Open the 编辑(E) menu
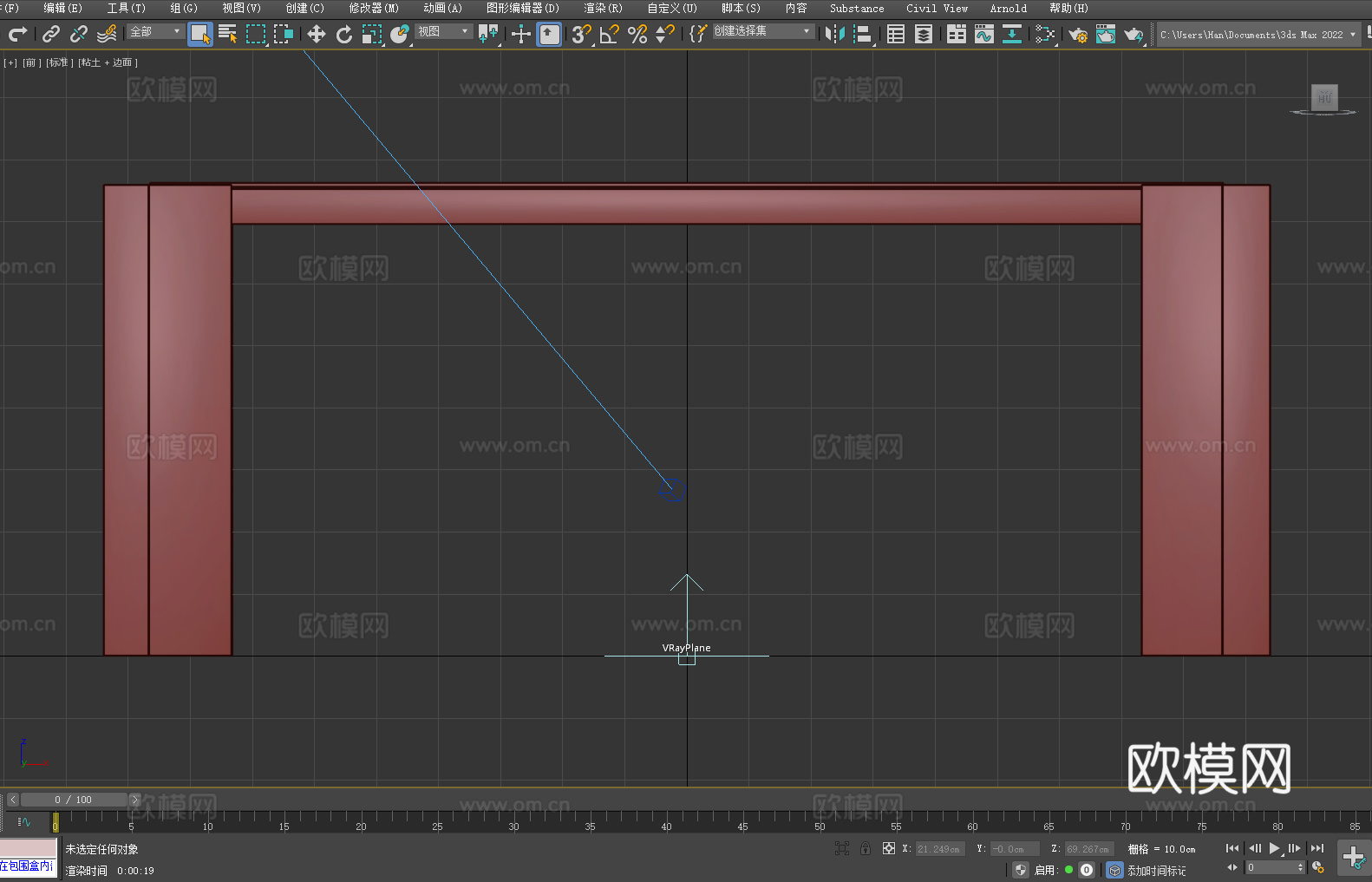The width and height of the screenshot is (1372, 882). 62,8
